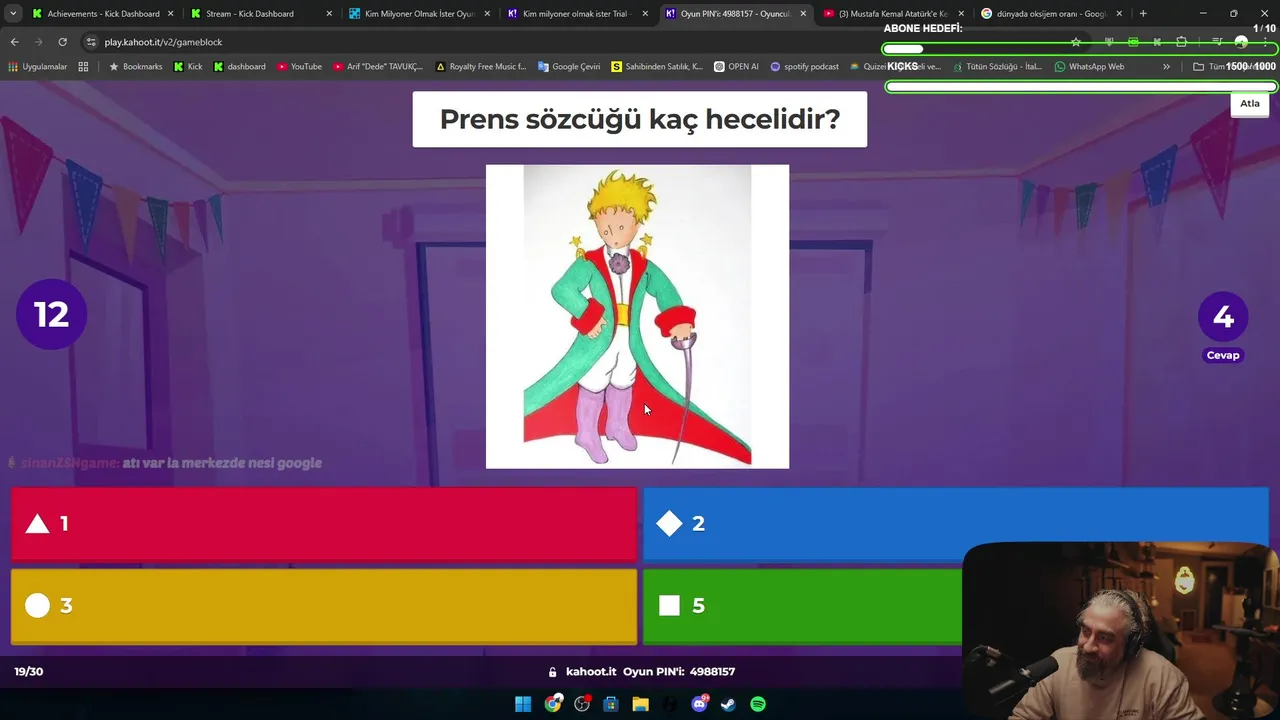The width and height of the screenshot is (1280, 720).
Task: Open Spotify from the taskbar
Action: click(758, 704)
